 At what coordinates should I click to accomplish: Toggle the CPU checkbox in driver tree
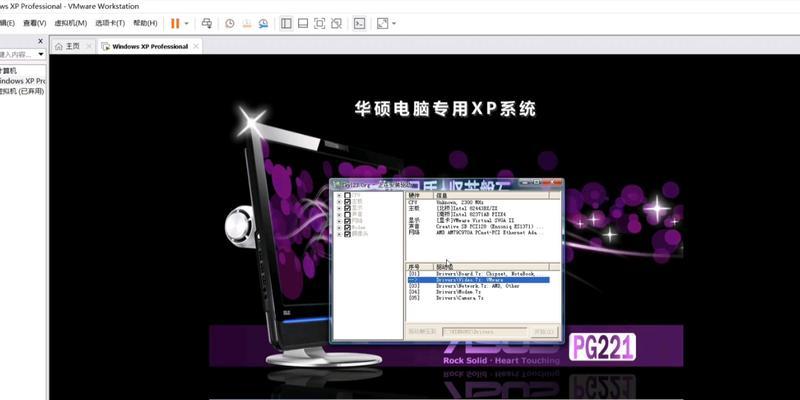pos(347,195)
